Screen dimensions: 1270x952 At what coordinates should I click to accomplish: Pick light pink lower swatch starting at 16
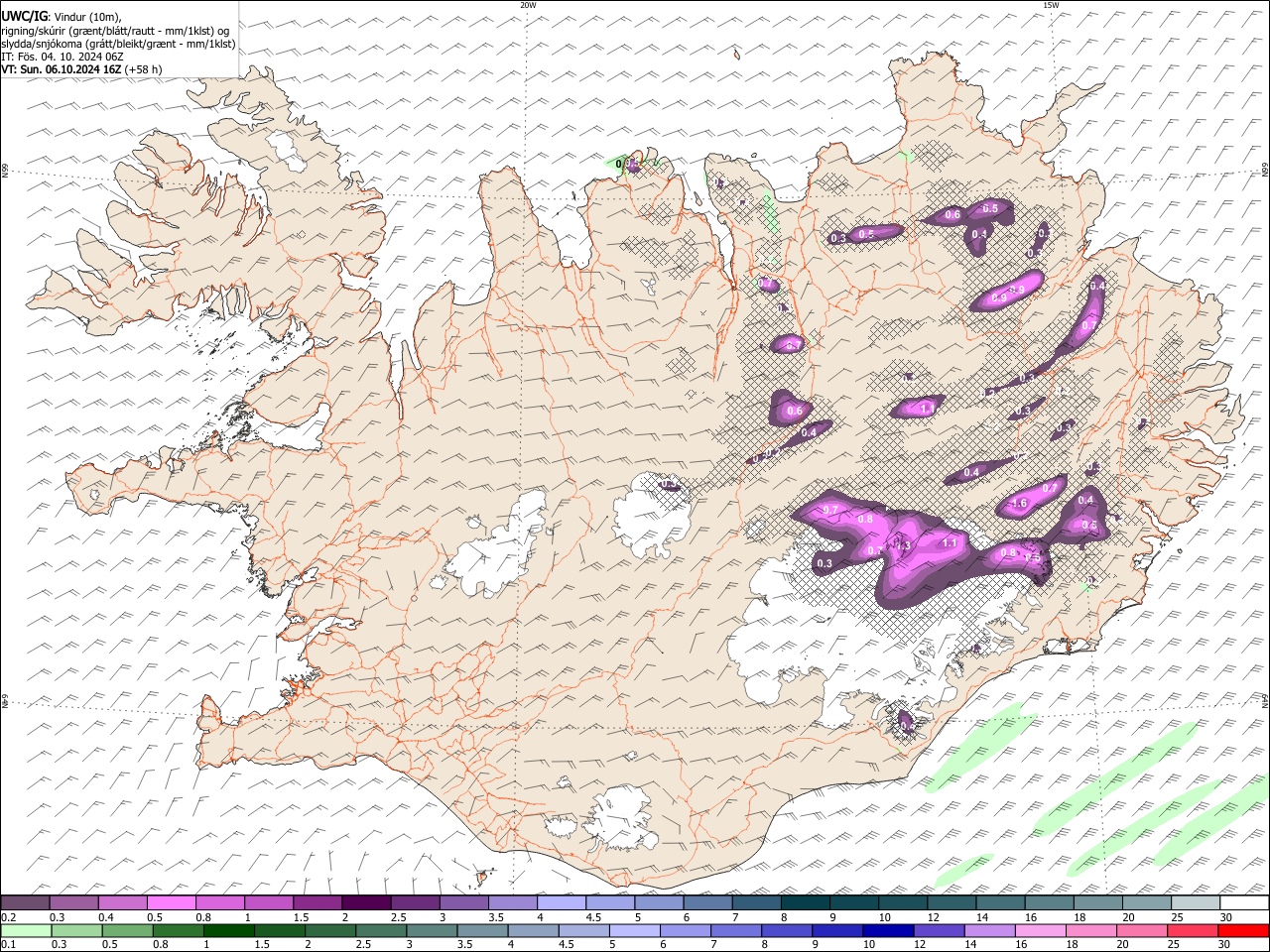click(x=1042, y=930)
